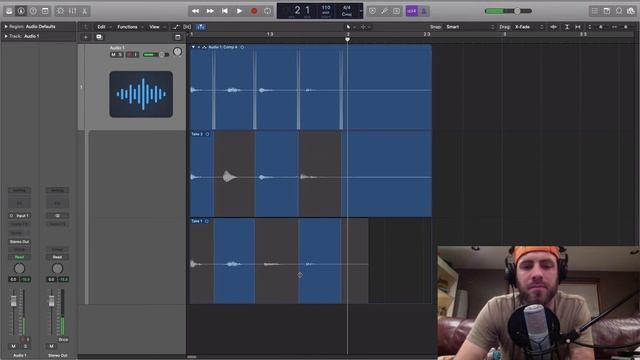
Task: Click the blue audio waveform track icon
Action: [x=141, y=94]
